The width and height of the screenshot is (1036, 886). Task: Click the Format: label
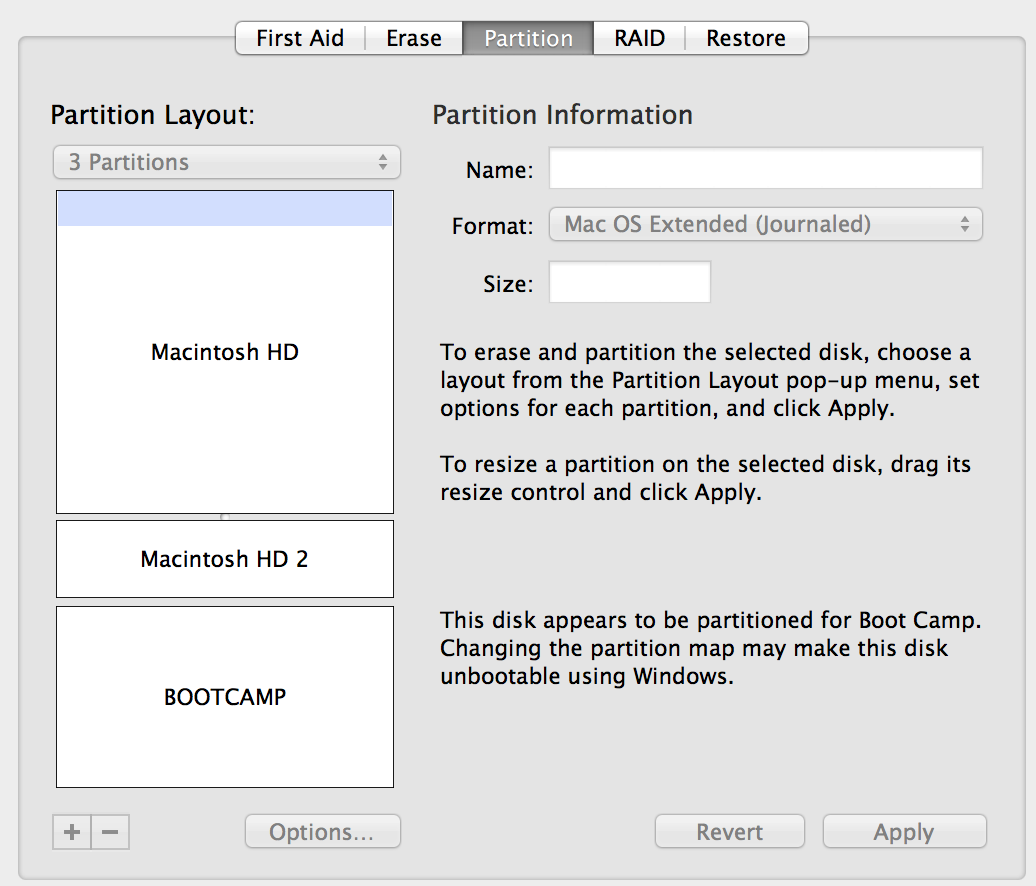(x=492, y=226)
